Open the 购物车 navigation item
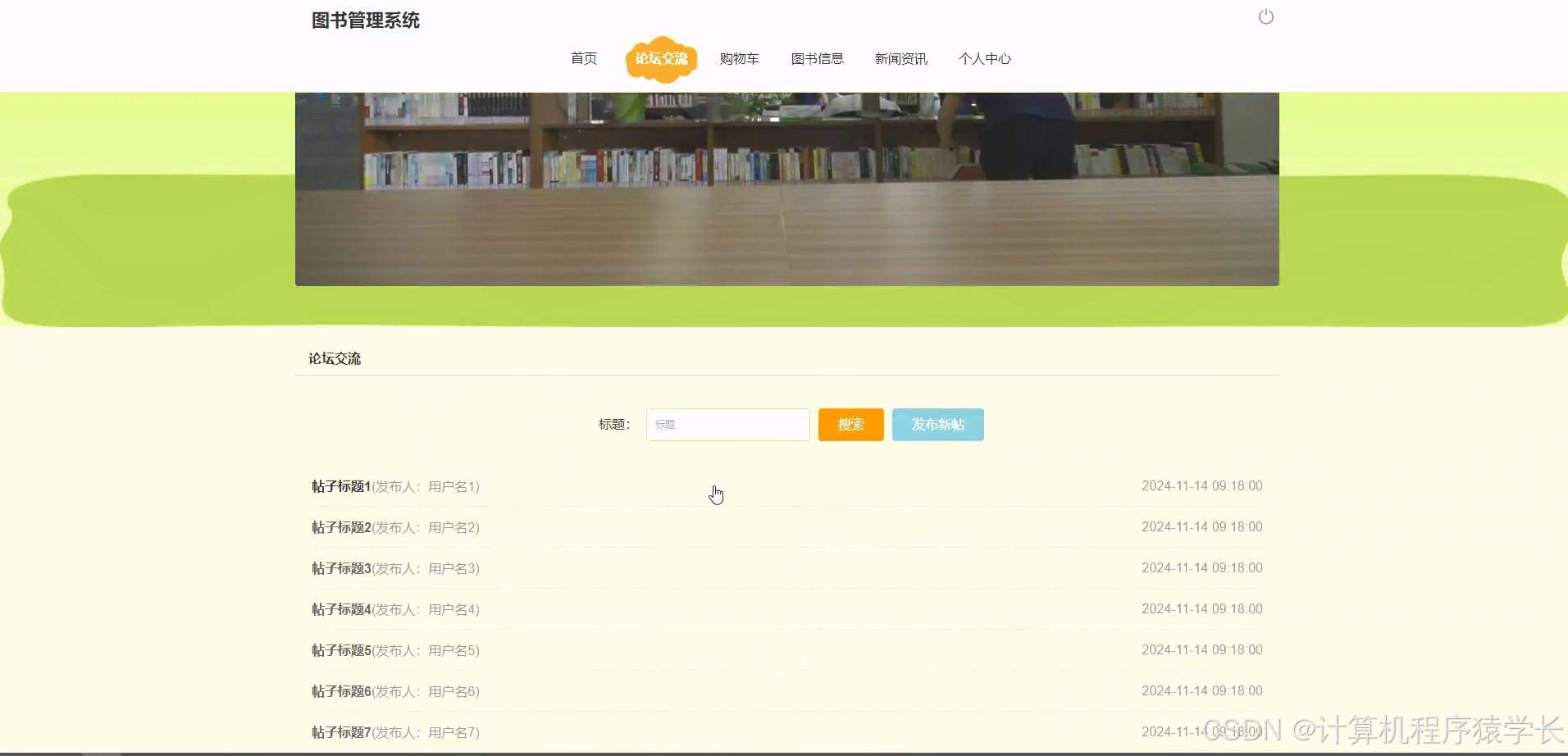Viewport: 1568px width, 756px height. pyautogui.click(x=739, y=58)
